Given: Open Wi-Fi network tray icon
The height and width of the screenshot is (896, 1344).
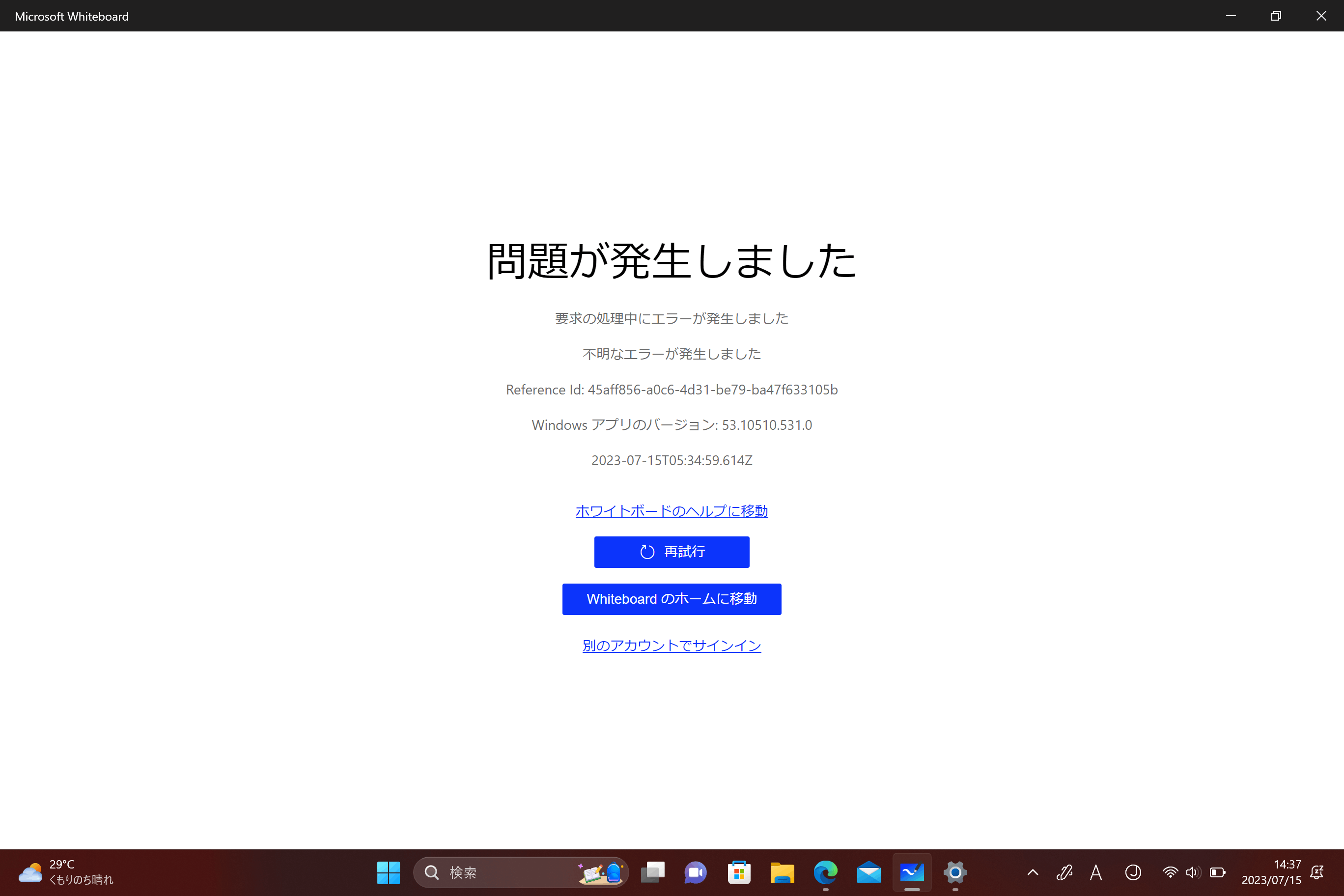Looking at the screenshot, I should pyautogui.click(x=1170, y=872).
